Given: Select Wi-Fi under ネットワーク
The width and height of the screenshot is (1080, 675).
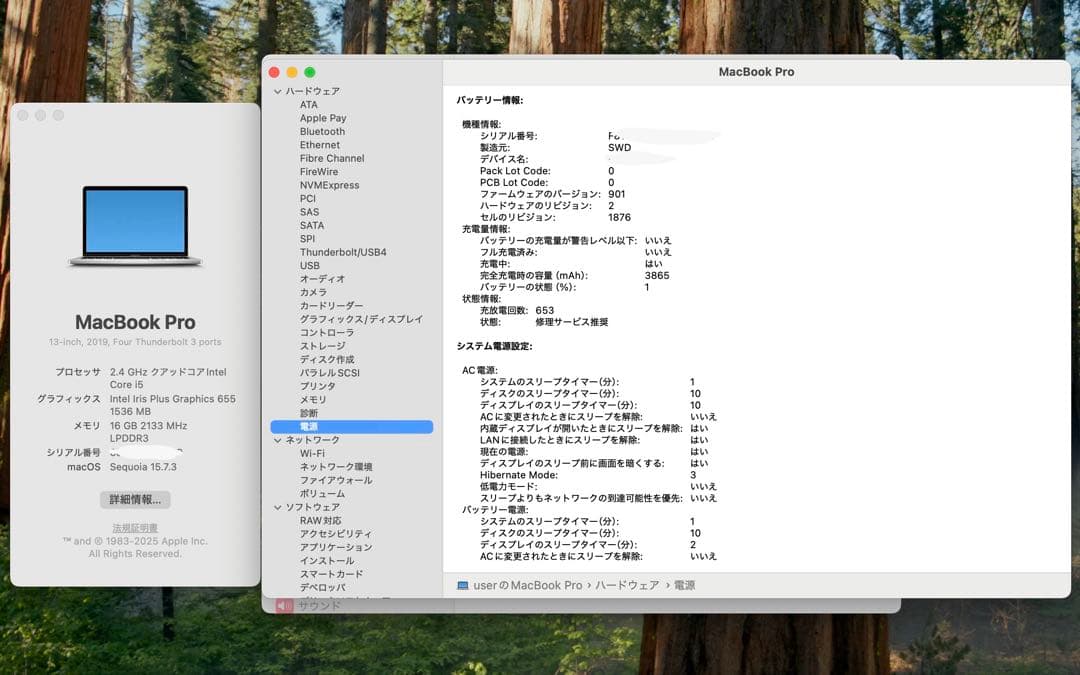Looking at the screenshot, I should (312, 453).
